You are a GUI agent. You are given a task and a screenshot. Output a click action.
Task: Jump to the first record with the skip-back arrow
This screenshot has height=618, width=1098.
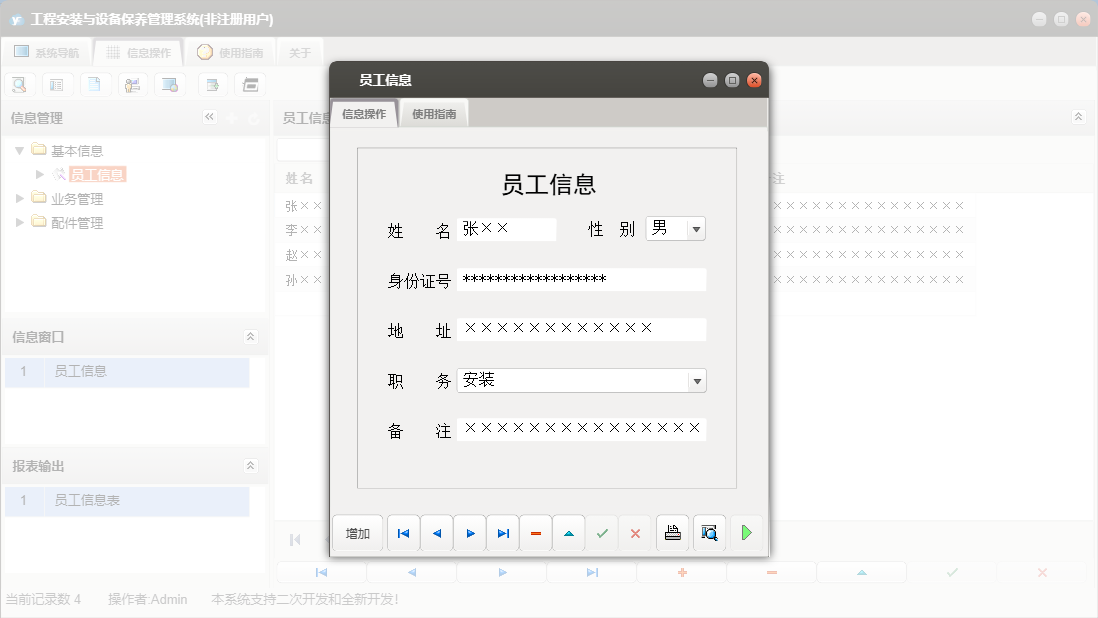403,533
